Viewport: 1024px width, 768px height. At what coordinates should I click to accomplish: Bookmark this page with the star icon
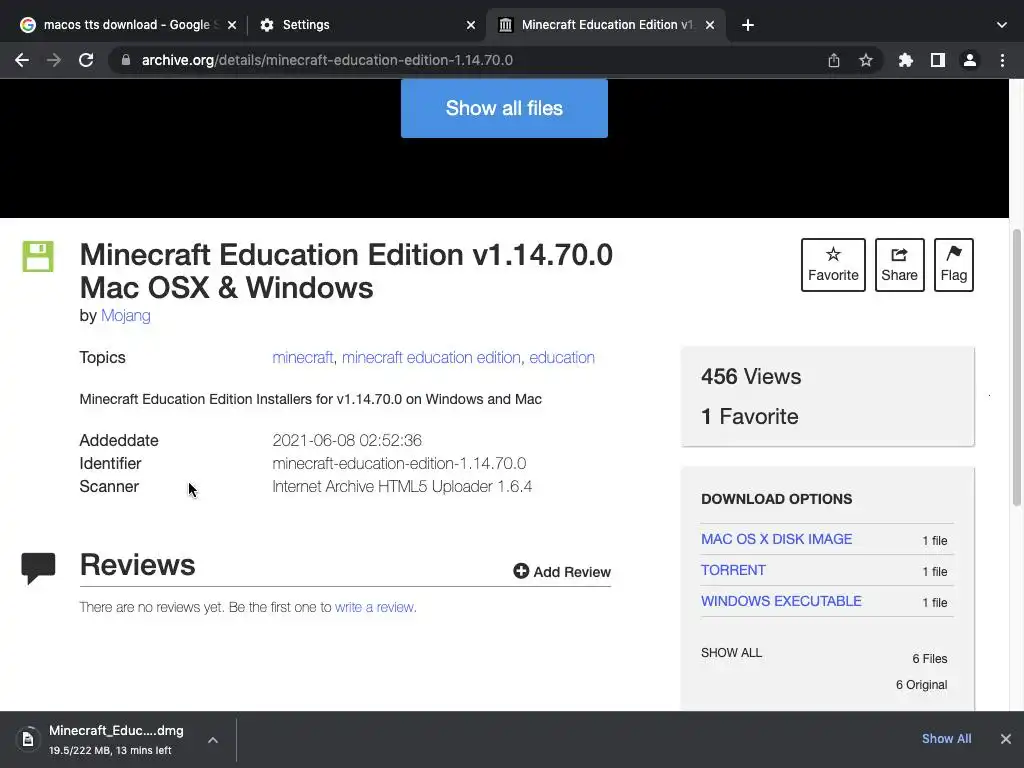pos(866,60)
